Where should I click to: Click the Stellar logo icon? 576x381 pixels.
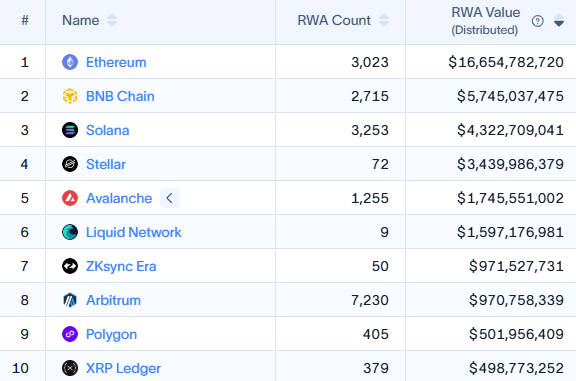(70, 164)
